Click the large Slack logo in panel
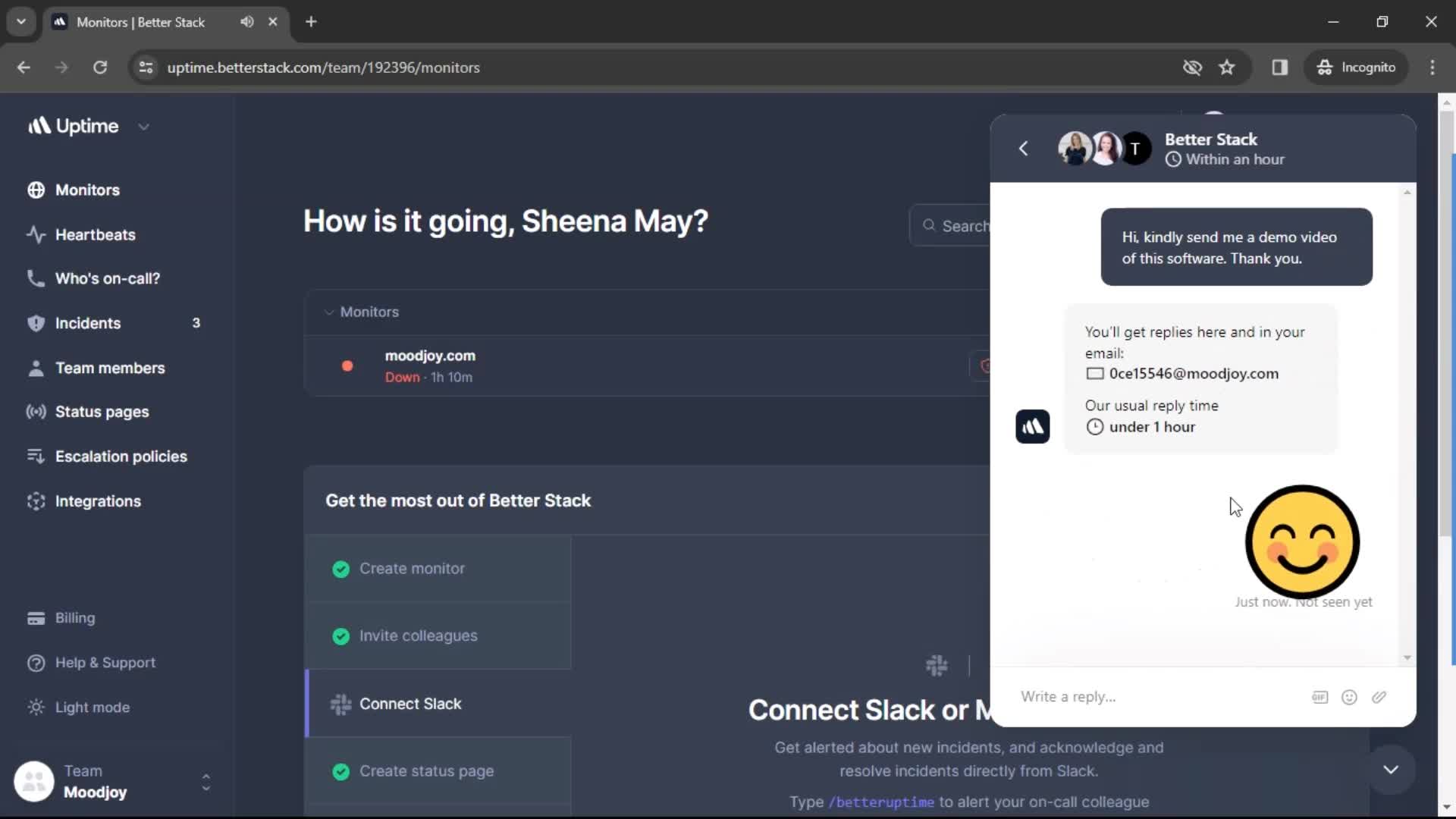This screenshot has width=1456, height=819. 937,666
